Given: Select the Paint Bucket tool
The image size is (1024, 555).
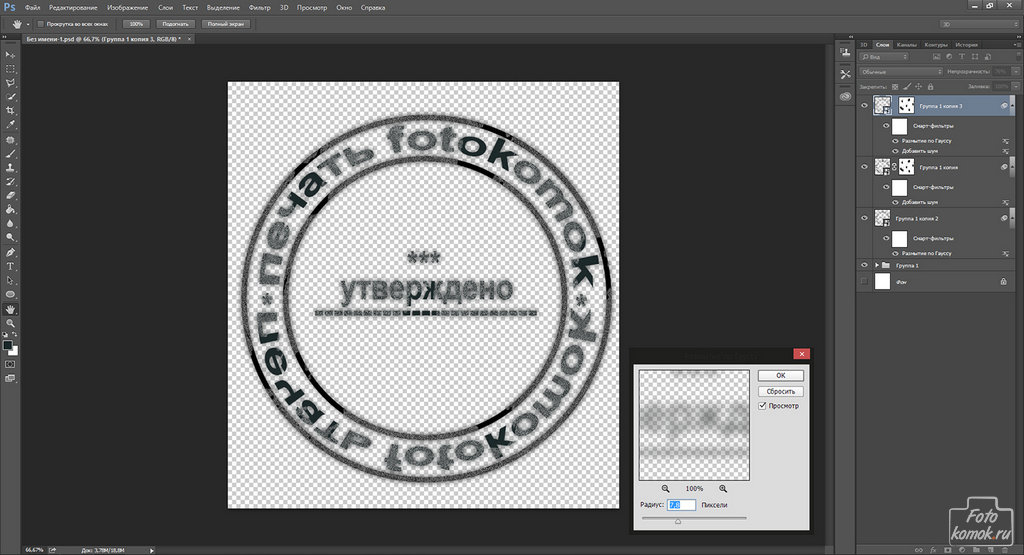Looking at the screenshot, I should click(10, 210).
